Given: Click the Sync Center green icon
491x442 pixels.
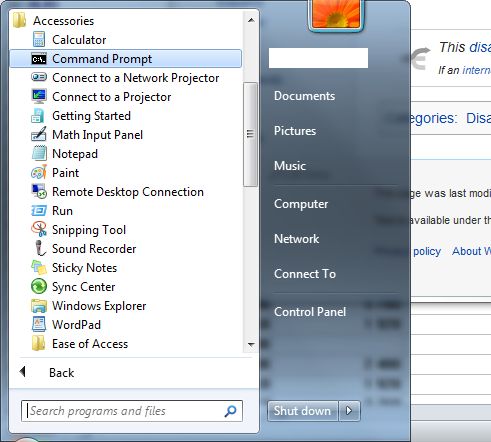Looking at the screenshot, I should pos(39,287).
